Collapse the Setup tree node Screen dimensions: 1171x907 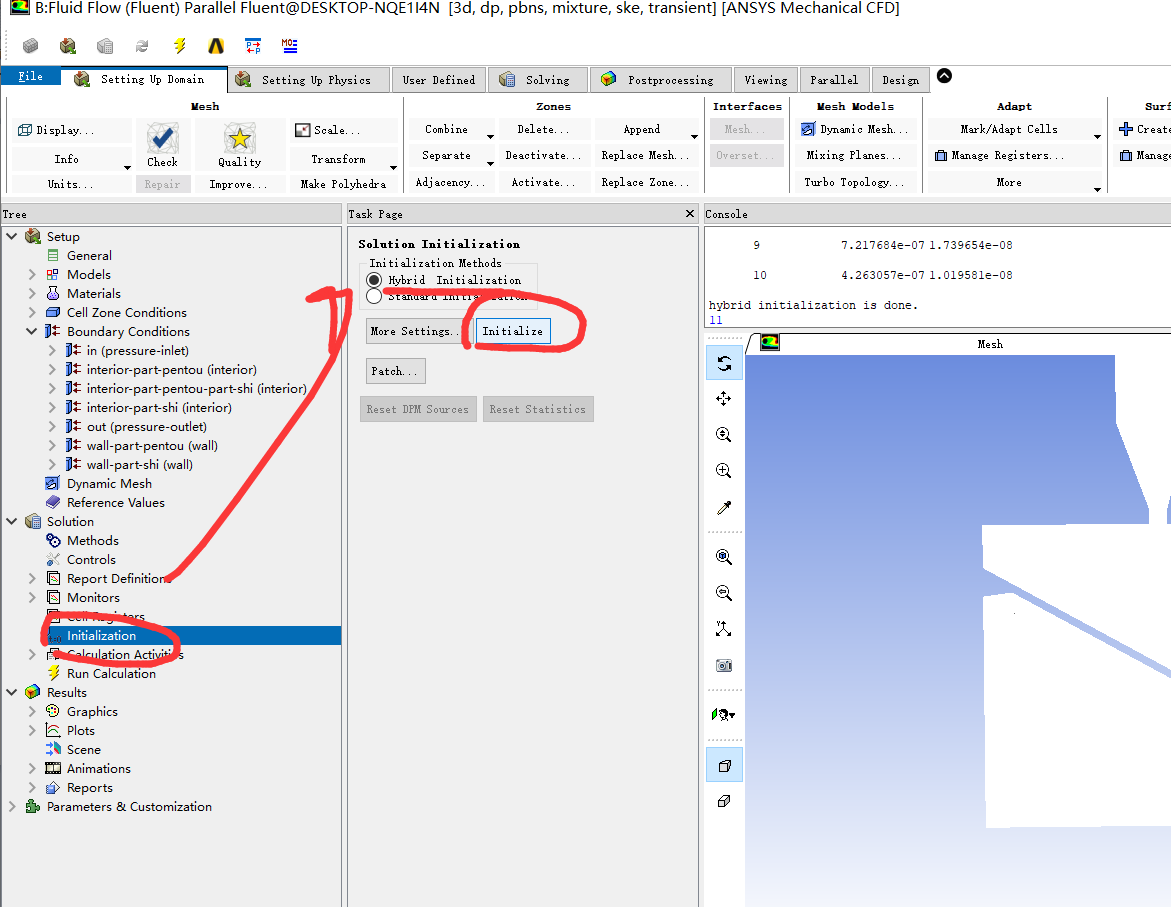[x=12, y=237]
